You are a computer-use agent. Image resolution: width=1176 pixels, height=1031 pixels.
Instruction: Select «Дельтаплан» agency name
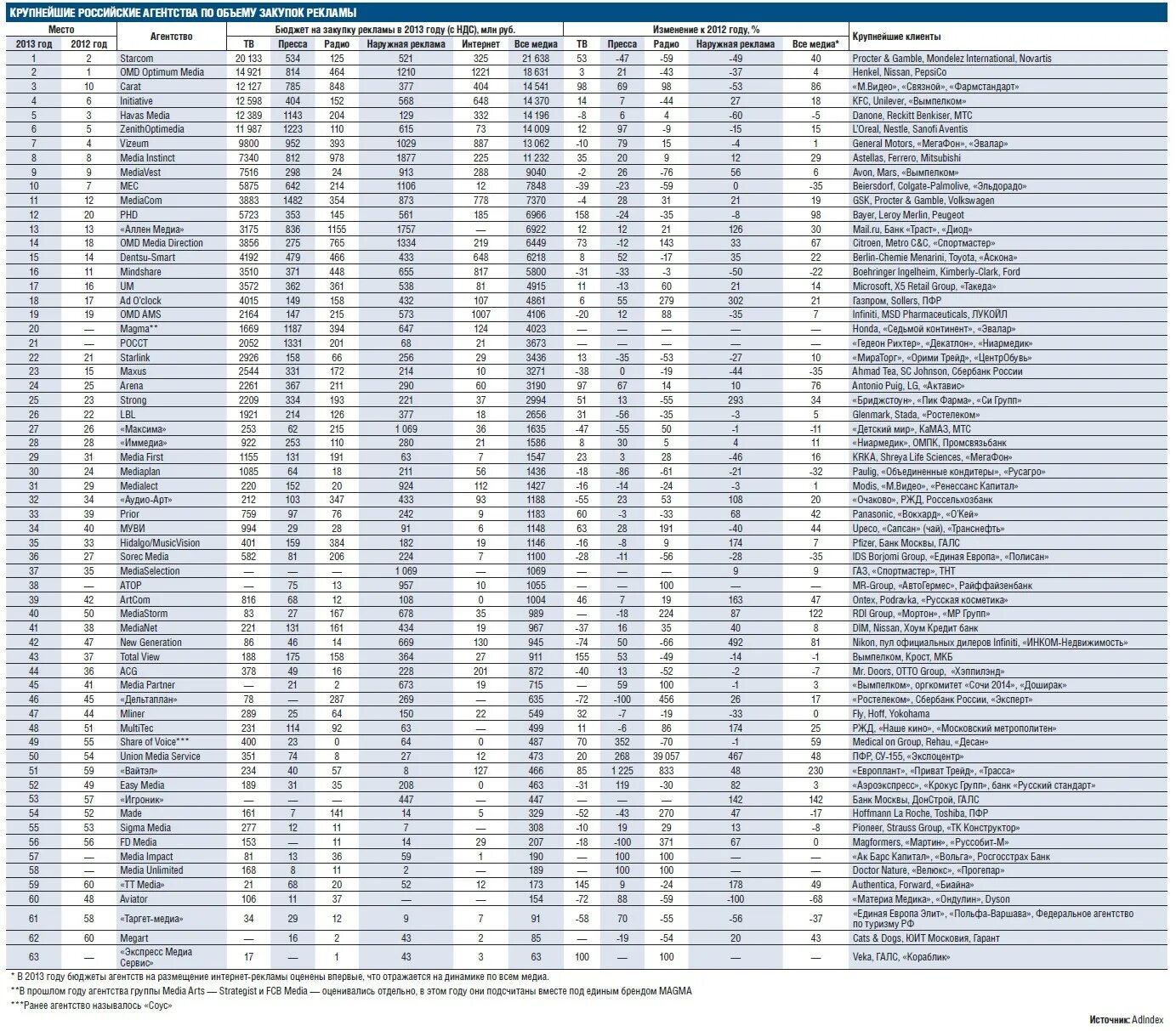[148, 700]
